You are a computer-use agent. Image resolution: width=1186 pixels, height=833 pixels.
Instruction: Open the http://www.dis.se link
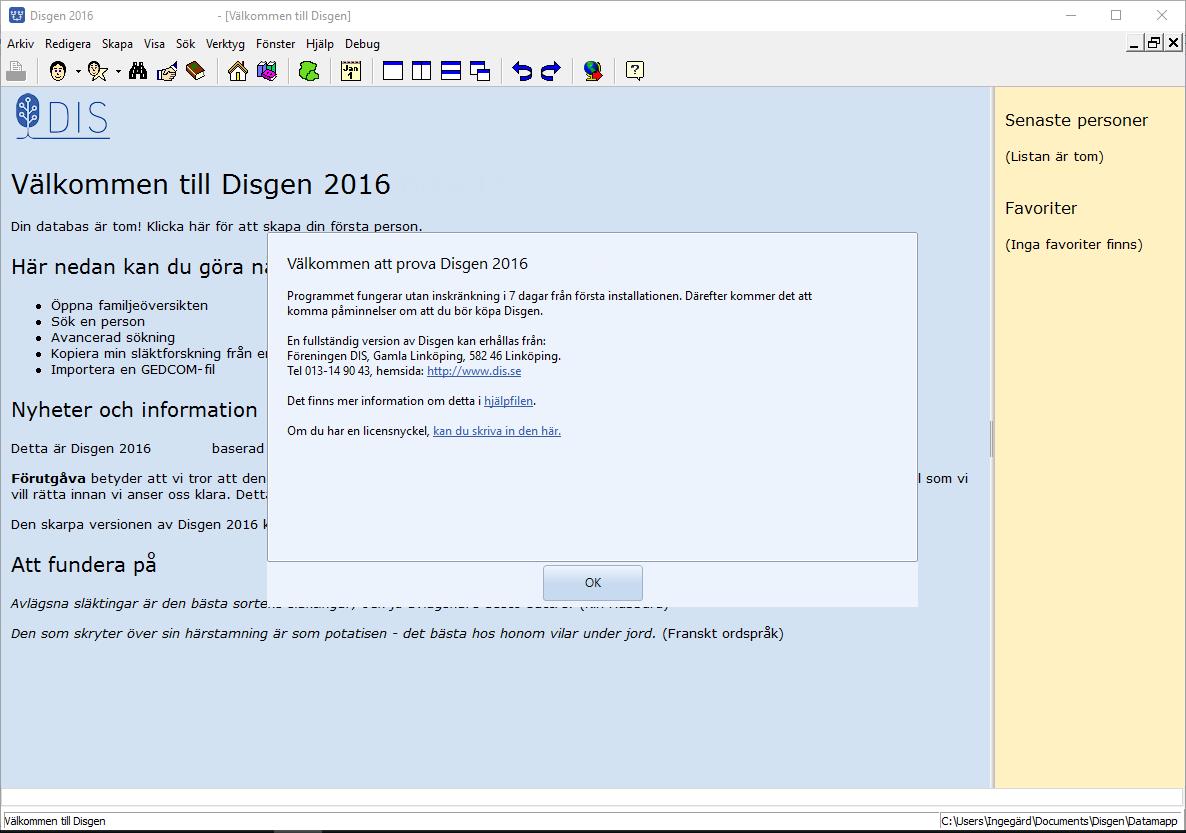pyautogui.click(x=474, y=371)
